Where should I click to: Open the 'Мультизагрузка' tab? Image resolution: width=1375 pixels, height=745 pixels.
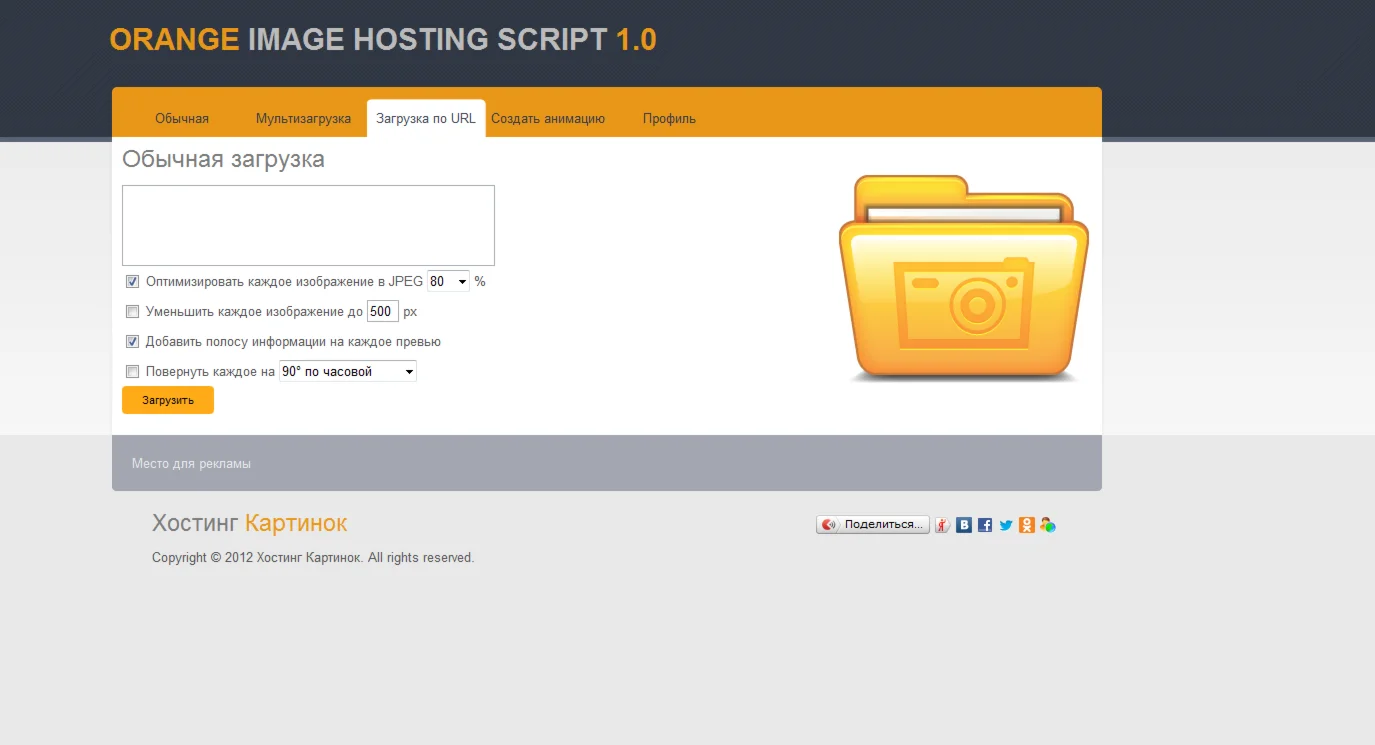[x=303, y=119]
